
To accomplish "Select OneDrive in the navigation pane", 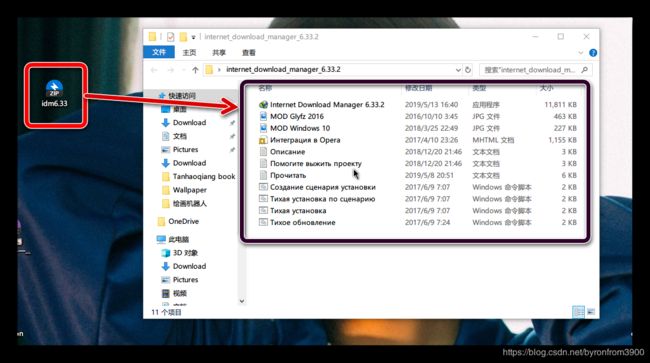I will tap(183, 221).
